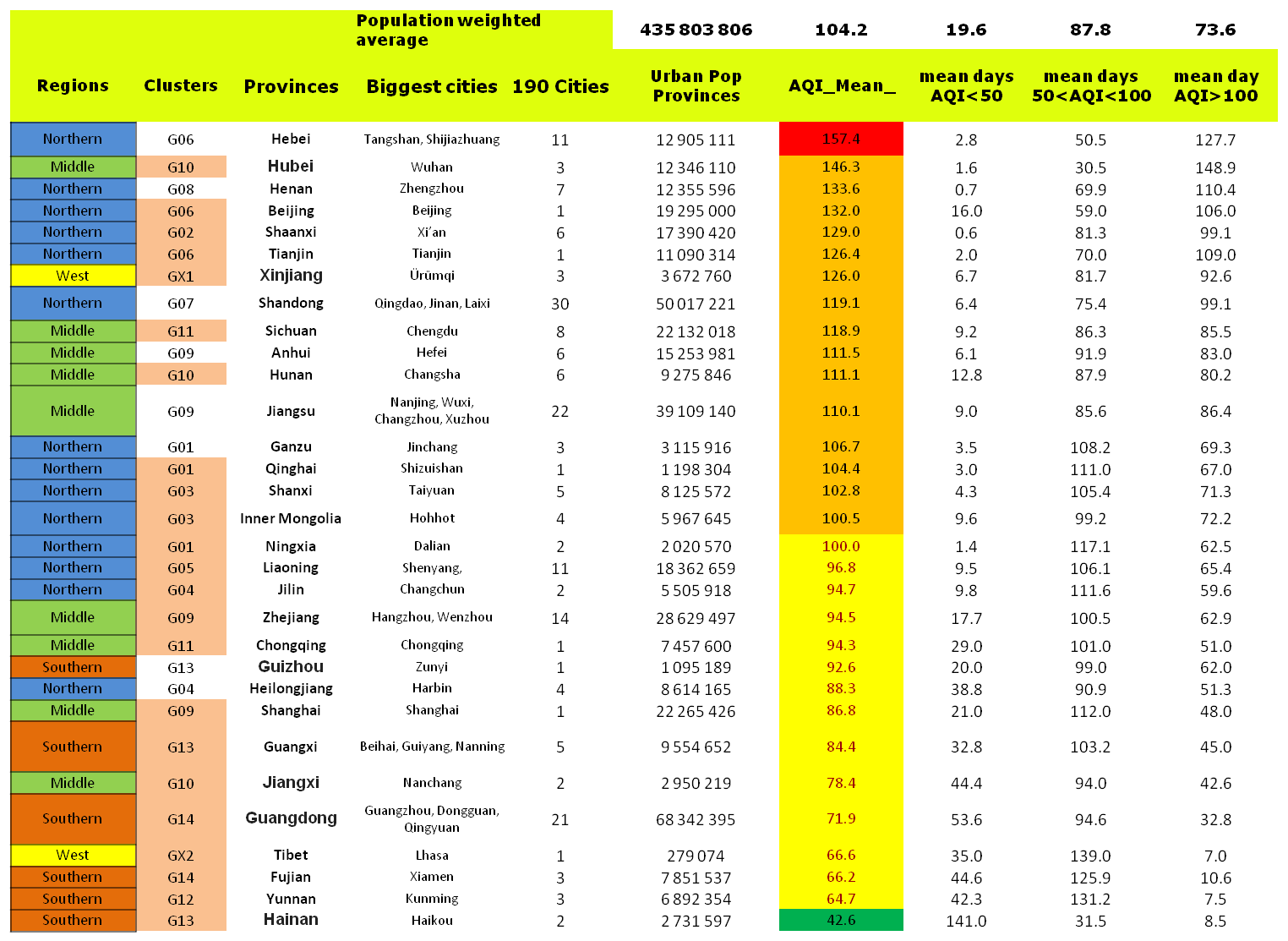Viewport: 1288px width, 941px height.
Task: Click the Harbin city cell
Action: (x=432, y=688)
